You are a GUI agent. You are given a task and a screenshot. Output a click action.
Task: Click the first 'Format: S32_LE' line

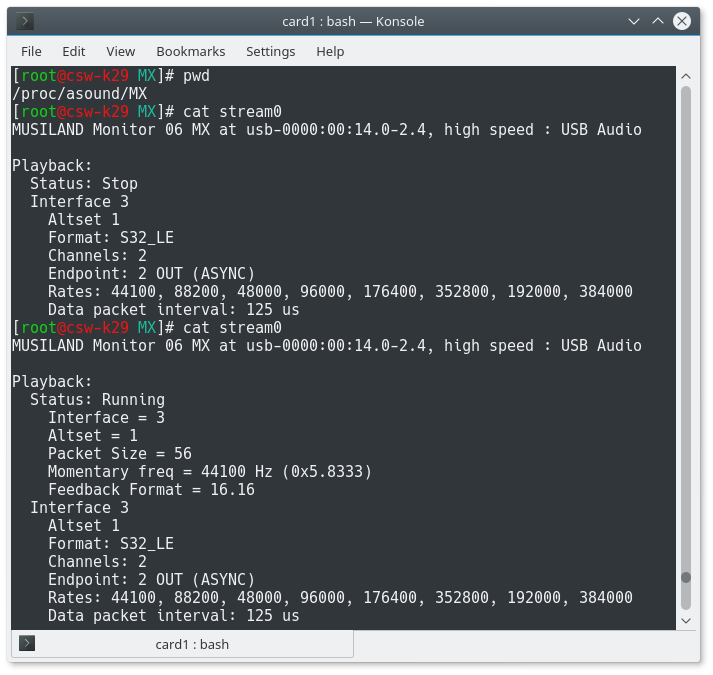coord(111,237)
